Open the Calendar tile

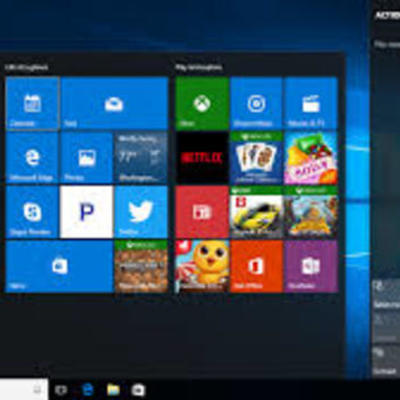32,103
